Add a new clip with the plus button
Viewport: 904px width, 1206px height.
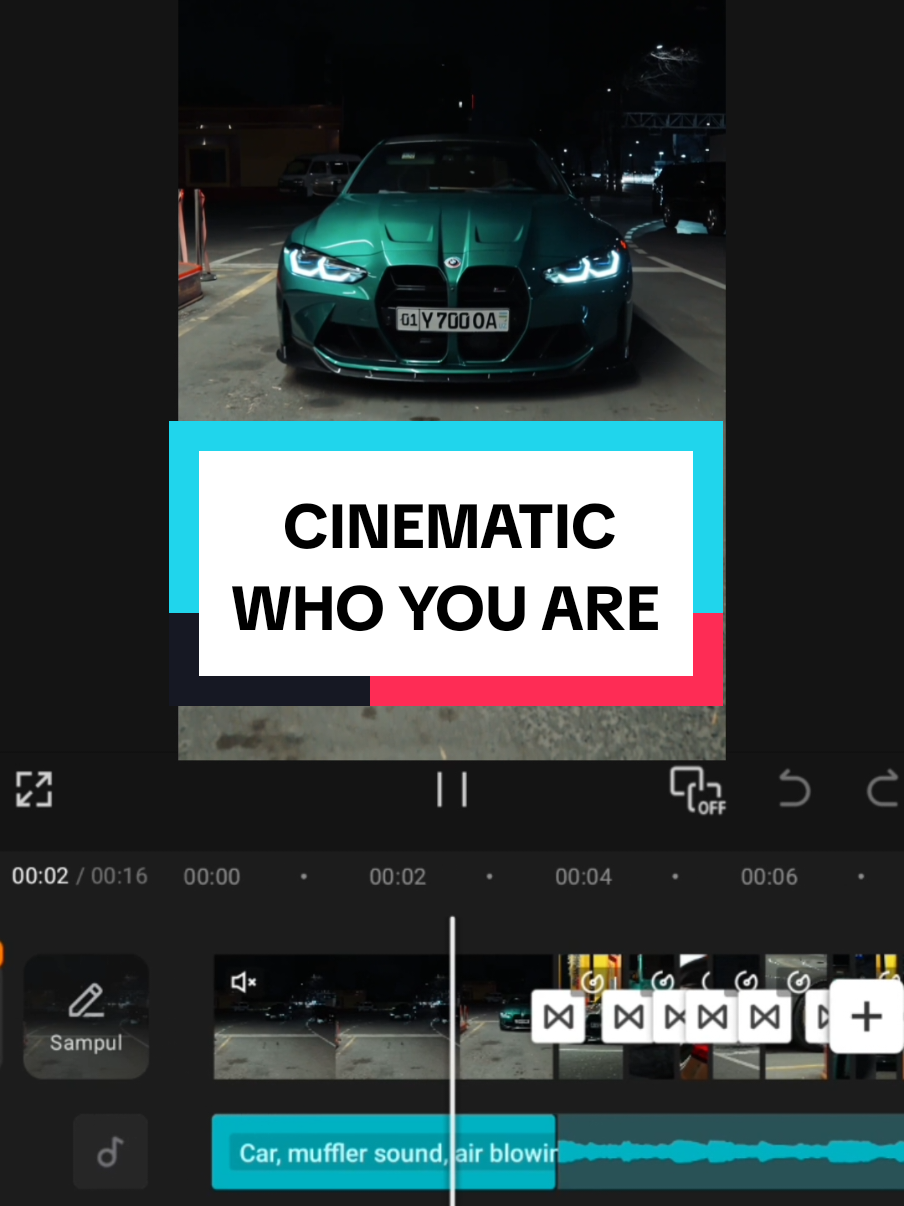[x=866, y=1017]
